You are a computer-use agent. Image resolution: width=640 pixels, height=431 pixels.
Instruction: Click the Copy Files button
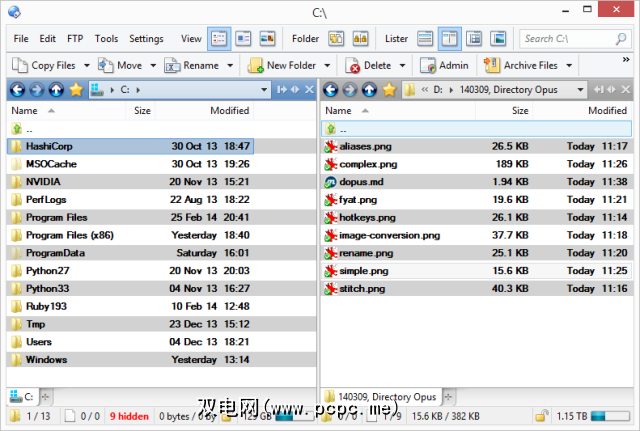click(x=44, y=65)
